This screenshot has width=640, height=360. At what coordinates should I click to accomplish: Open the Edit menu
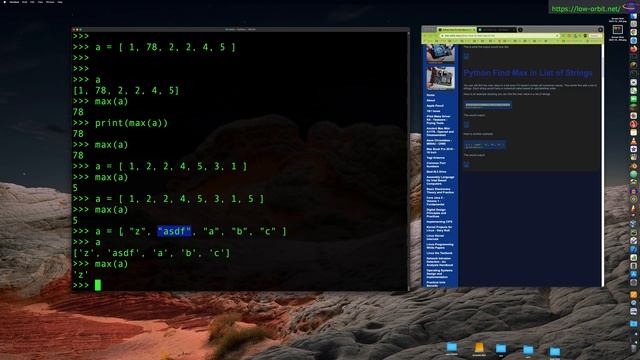(32, 2)
